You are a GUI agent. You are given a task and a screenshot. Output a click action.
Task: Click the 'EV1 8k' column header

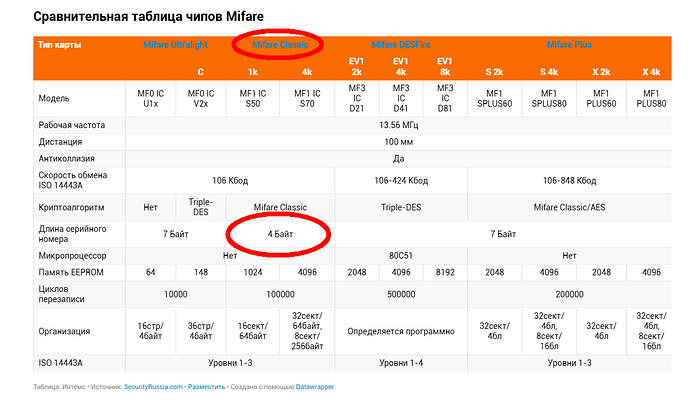pos(445,66)
